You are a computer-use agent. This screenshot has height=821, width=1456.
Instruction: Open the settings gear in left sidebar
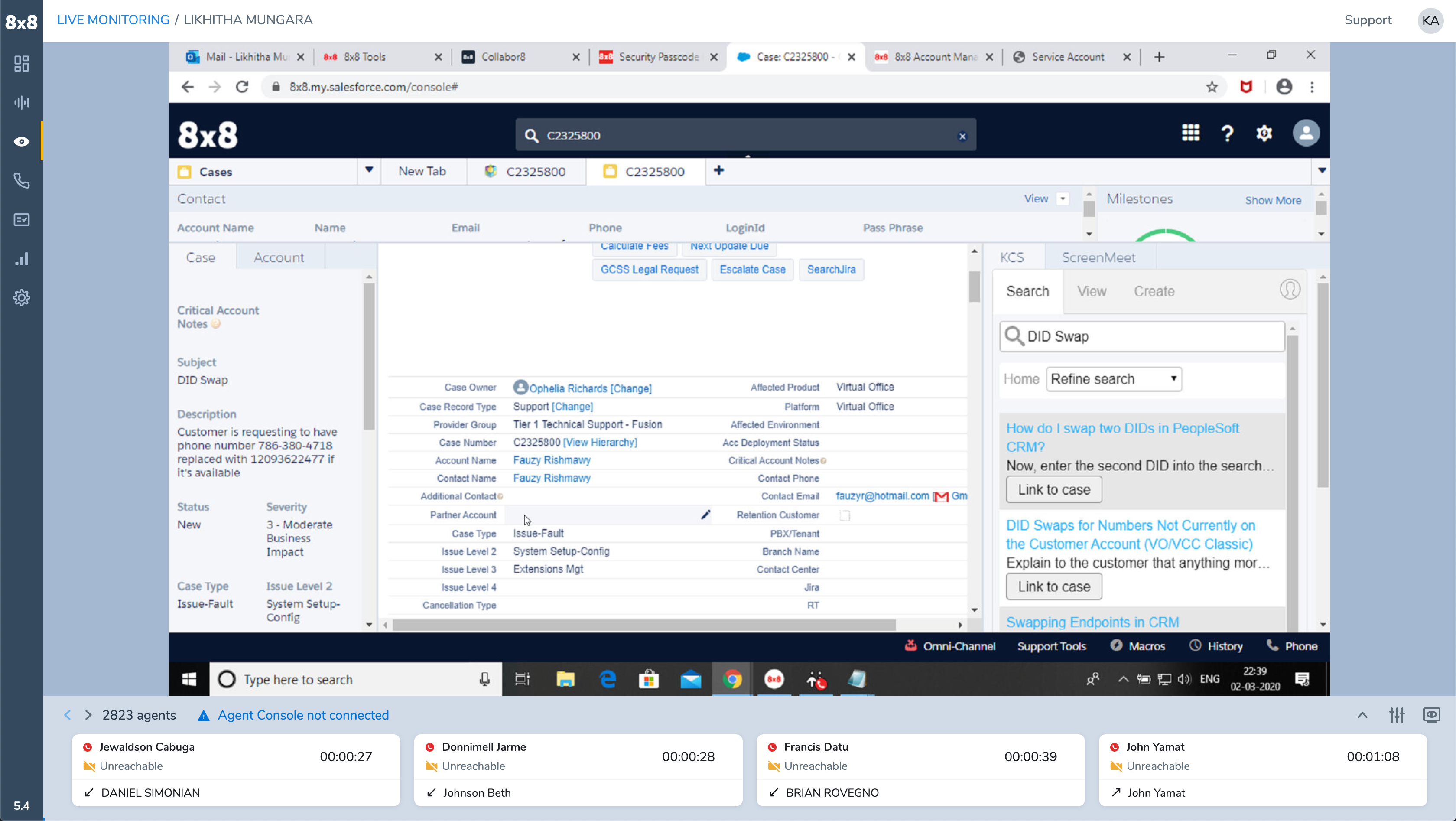pos(22,297)
